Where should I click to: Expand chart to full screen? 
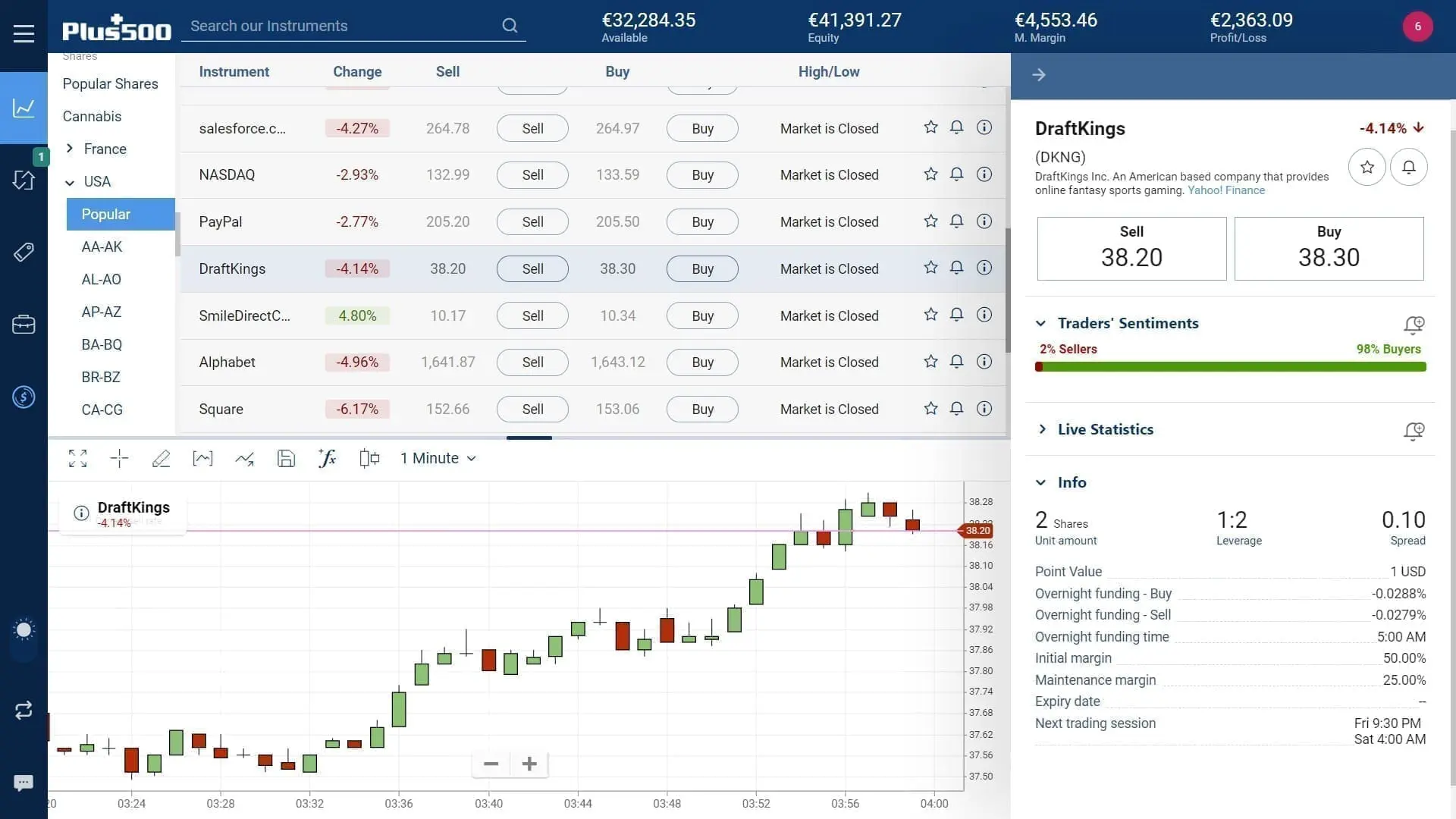pyautogui.click(x=77, y=458)
